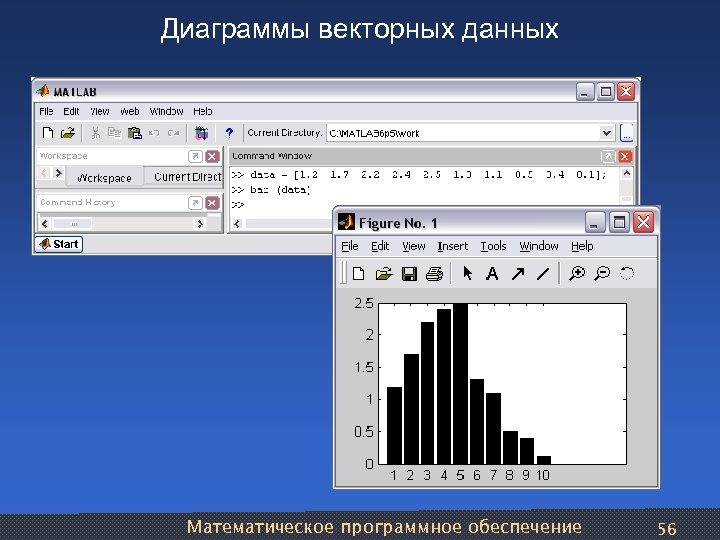Open the Tools menu in Figure No. 1
Viewport: 720px width, 540px height.
(x=493, y=247)
